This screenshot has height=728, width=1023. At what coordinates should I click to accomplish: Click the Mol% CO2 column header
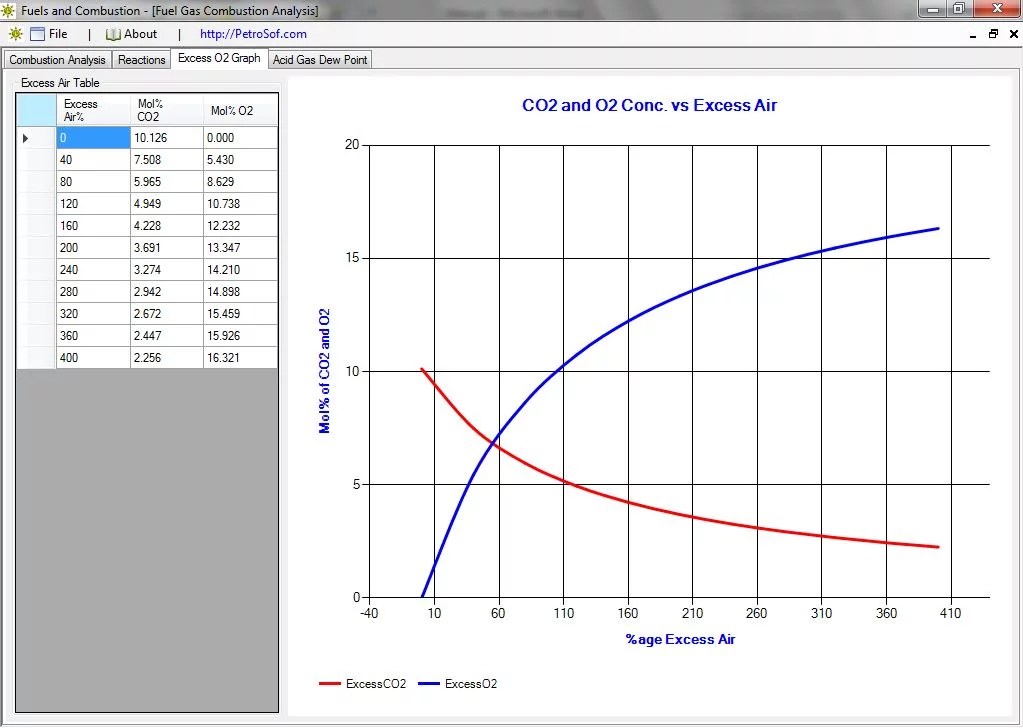coord(165,108)
